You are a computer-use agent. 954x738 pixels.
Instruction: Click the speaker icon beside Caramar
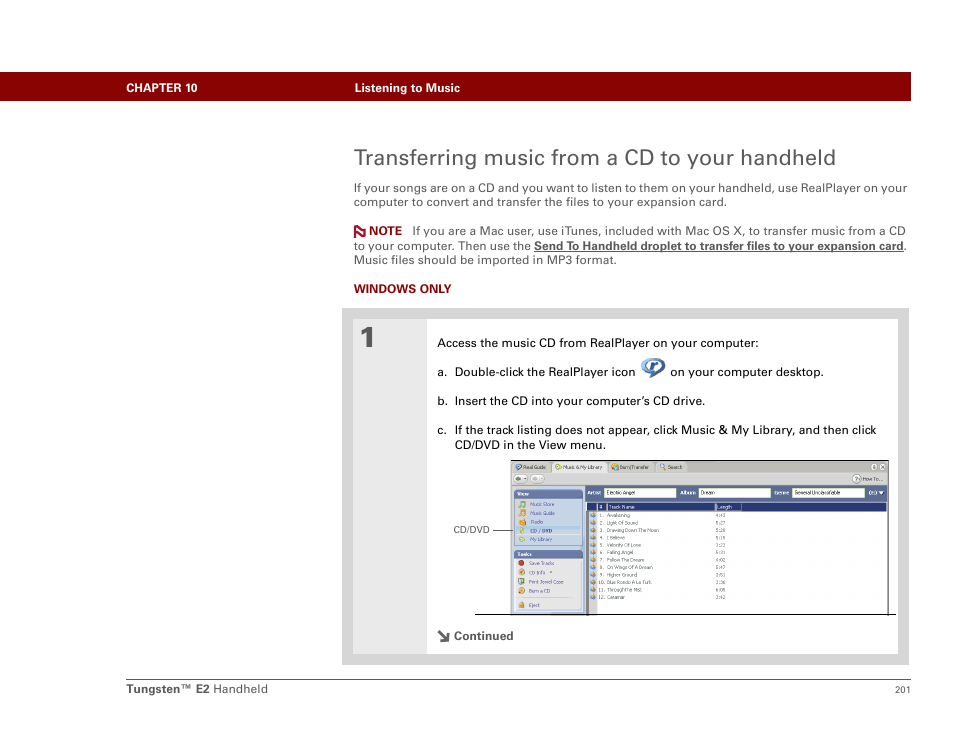593,597
